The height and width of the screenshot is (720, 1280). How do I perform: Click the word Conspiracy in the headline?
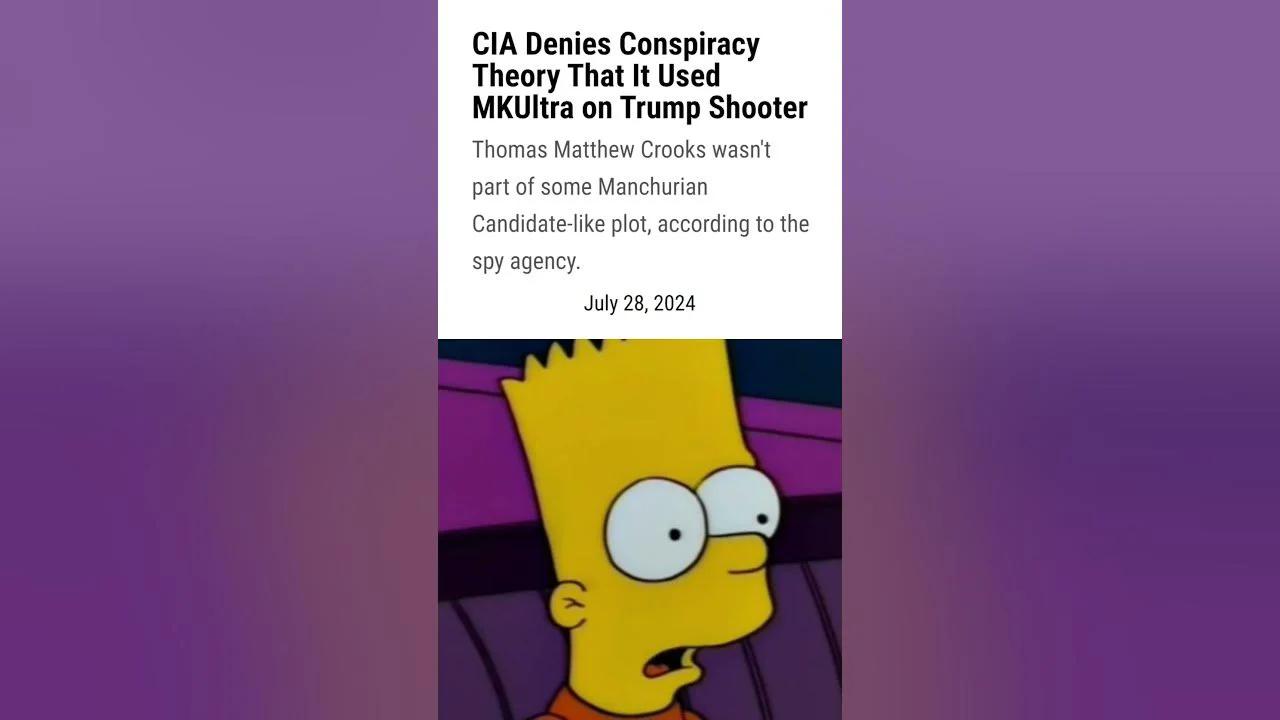coord(689,45)
